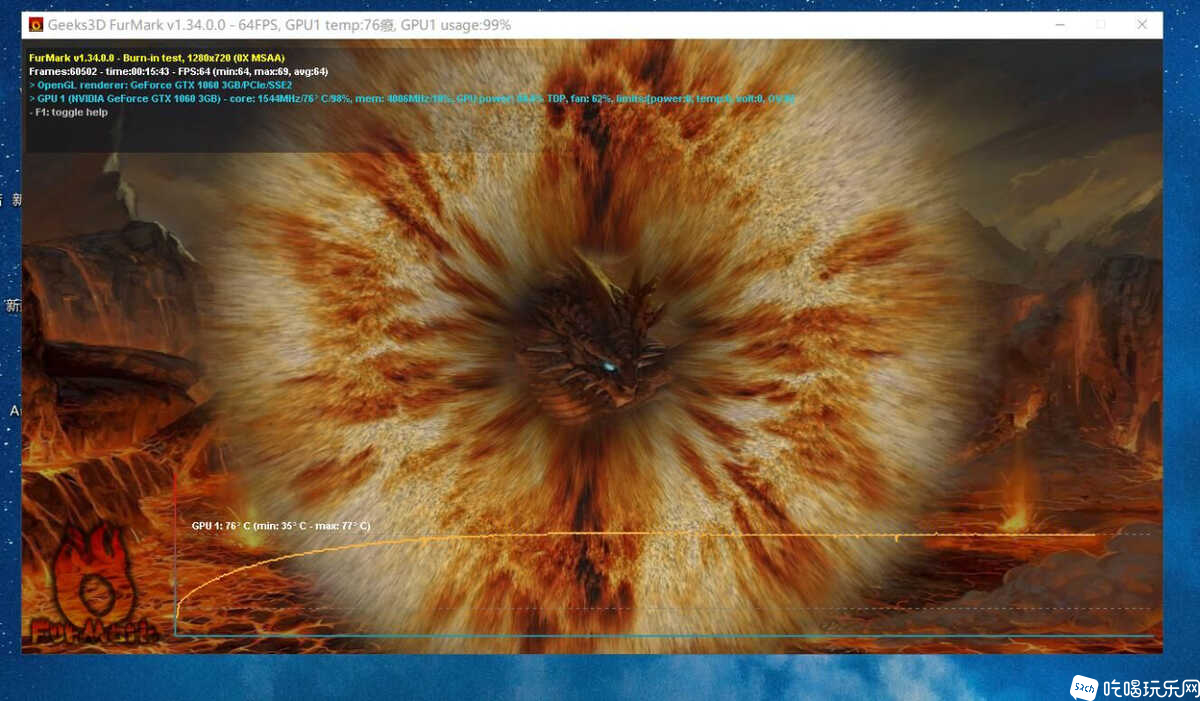
Task: Click the 'F1: toggle help' hint
Action: pyautogui.click(x=69, y=112)
